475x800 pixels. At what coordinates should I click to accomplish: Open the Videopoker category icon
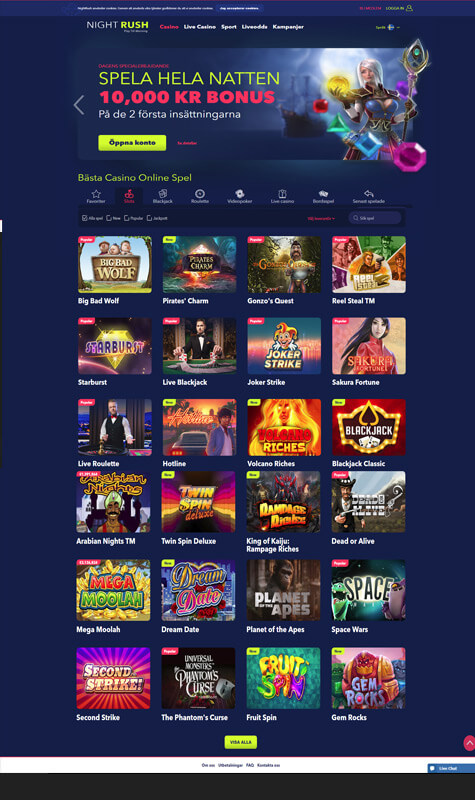pos(239,193)
